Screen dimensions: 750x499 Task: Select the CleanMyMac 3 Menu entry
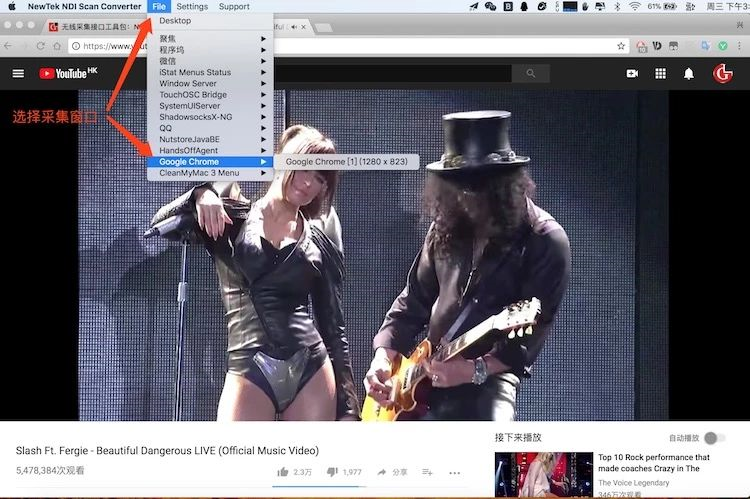tap(210, 173)
